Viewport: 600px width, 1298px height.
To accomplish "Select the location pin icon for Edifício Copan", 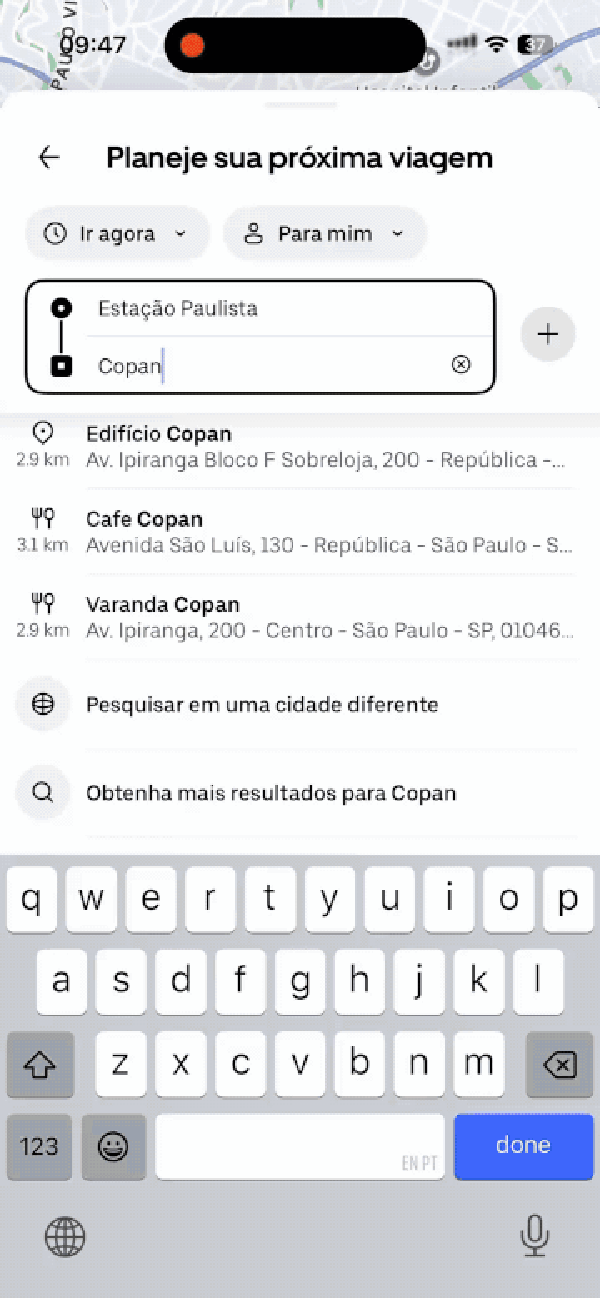I will tap(42, 434).
